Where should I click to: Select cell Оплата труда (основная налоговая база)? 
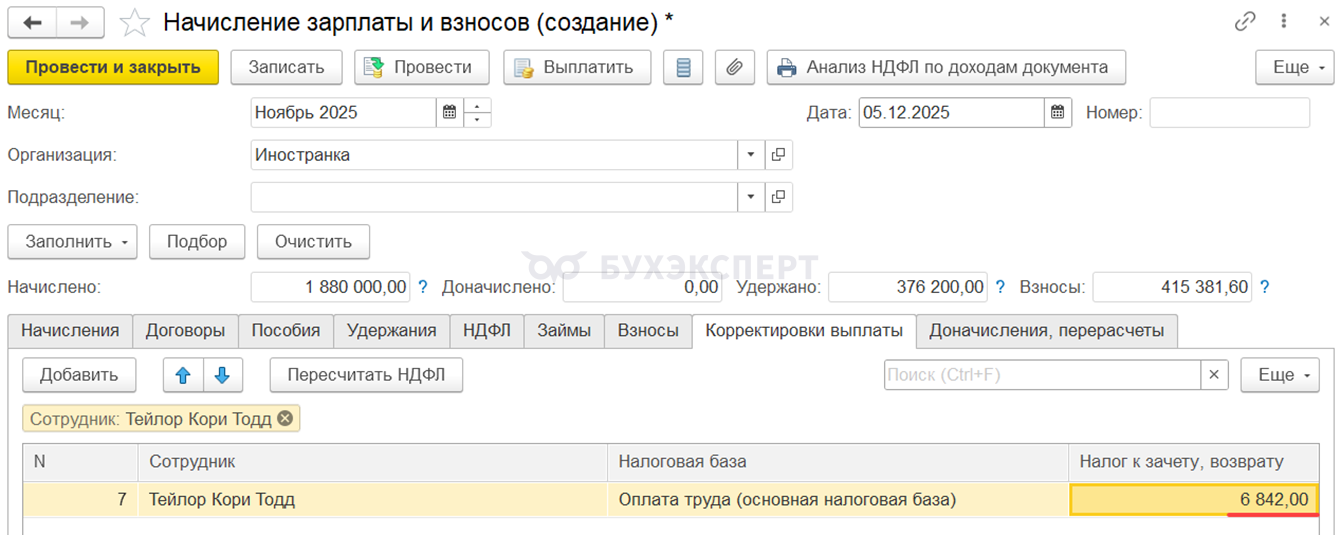[x=837, y=500]
